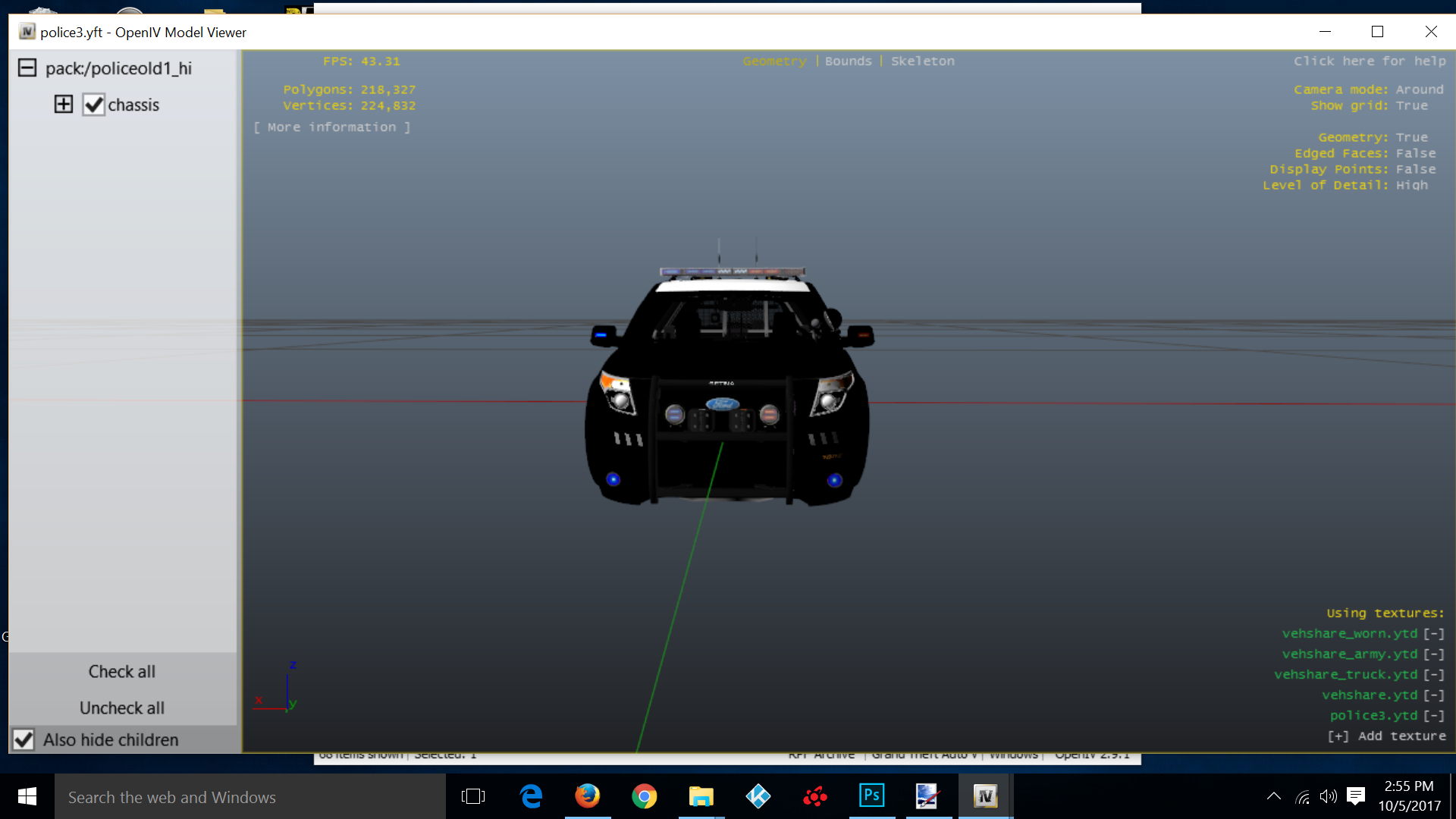Open Task View button
The height and width of the screenshot is (819, 1456).
point(473,796)
